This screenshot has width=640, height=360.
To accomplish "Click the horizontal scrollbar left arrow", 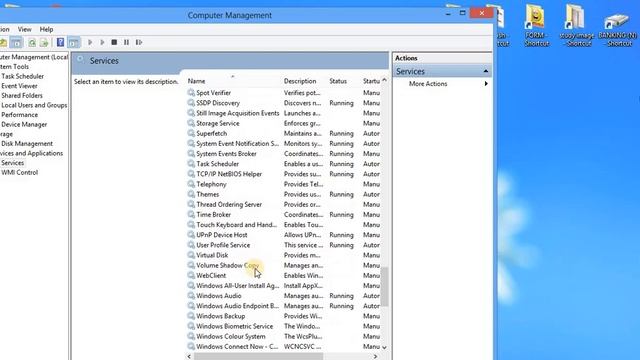I will pyautogui.click(x=189, y=356).
